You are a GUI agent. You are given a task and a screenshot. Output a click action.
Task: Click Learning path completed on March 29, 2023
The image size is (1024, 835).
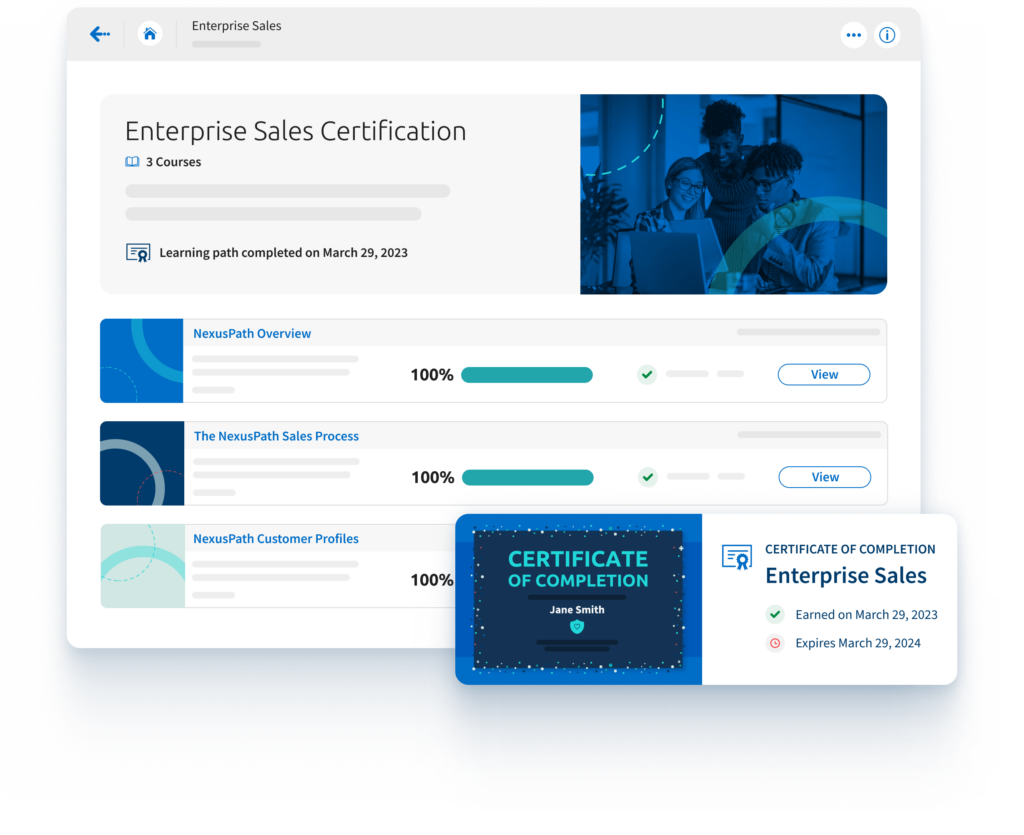click(x=283, y=253)
